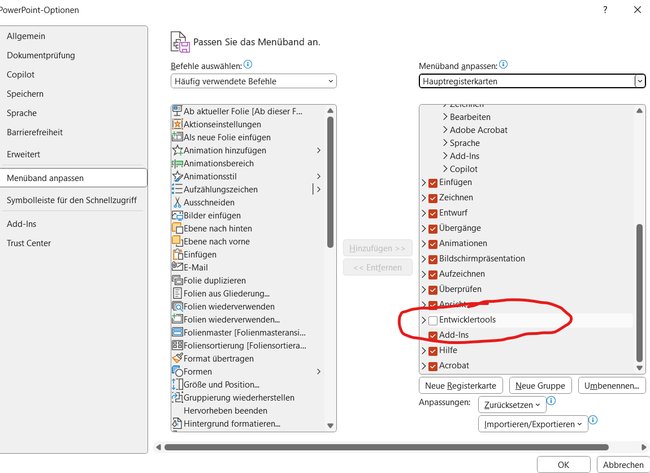Open the Hauptregisterkarten dropdown
The height and width of the screenshot is (473, 650).
(x=532, y=81)
